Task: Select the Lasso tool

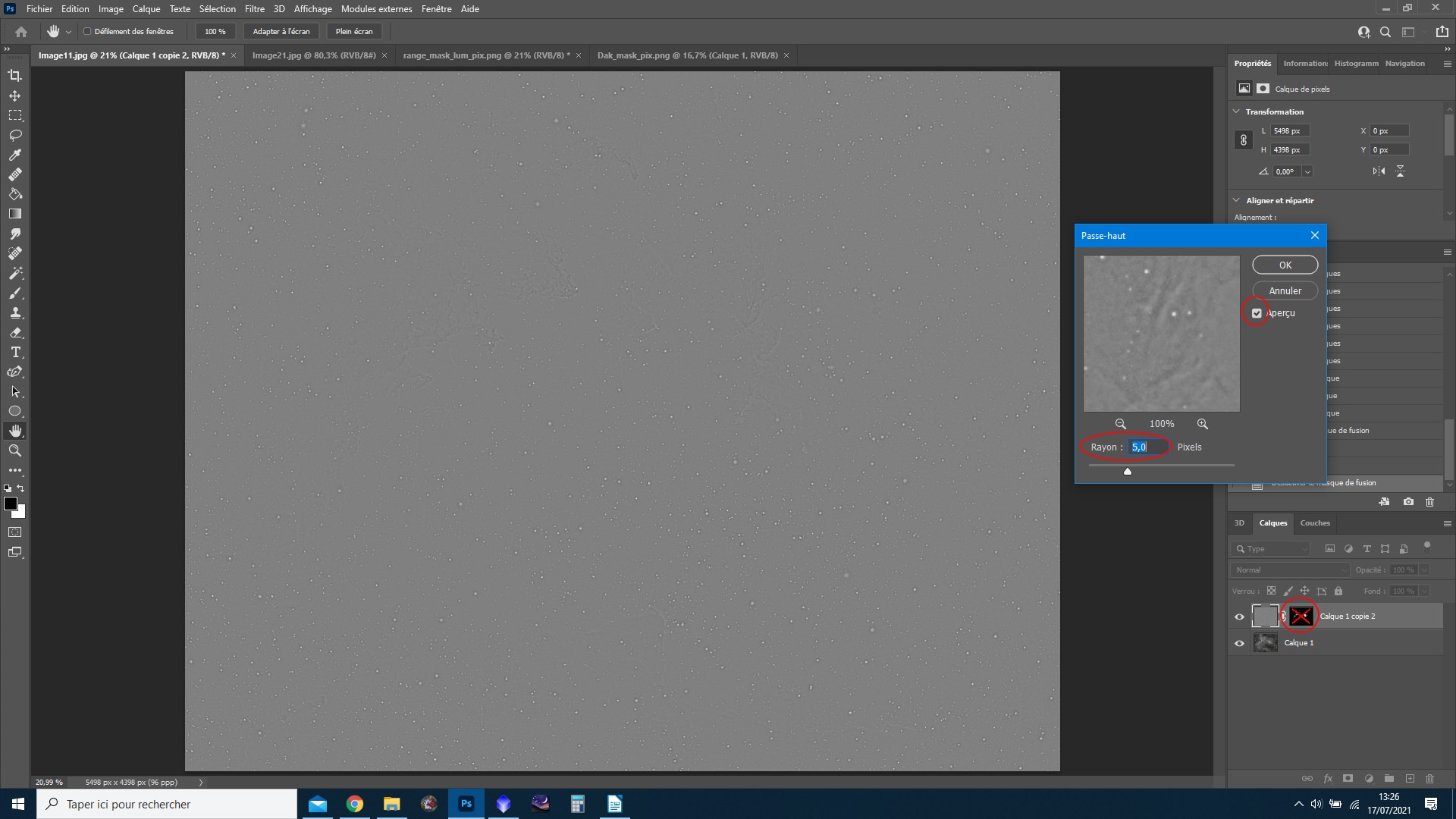Action: [x=15, y=135]
